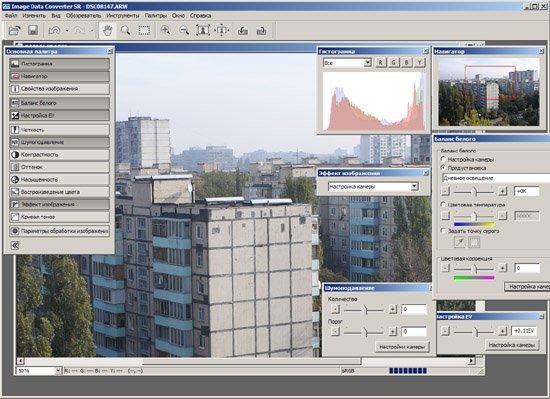Click Настройки камеры in noise reduction panel
550x399 pixels.
click(402, 347)
